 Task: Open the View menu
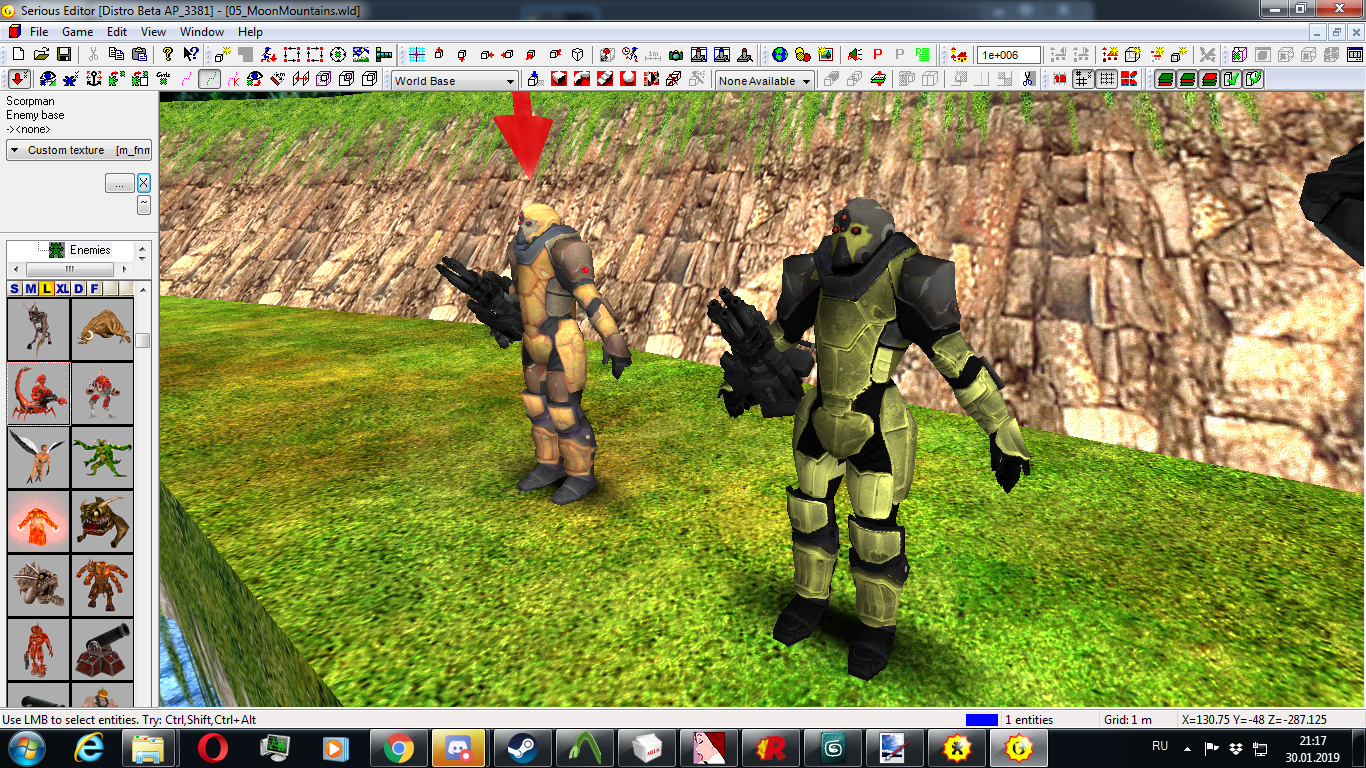tap(153, 31)
